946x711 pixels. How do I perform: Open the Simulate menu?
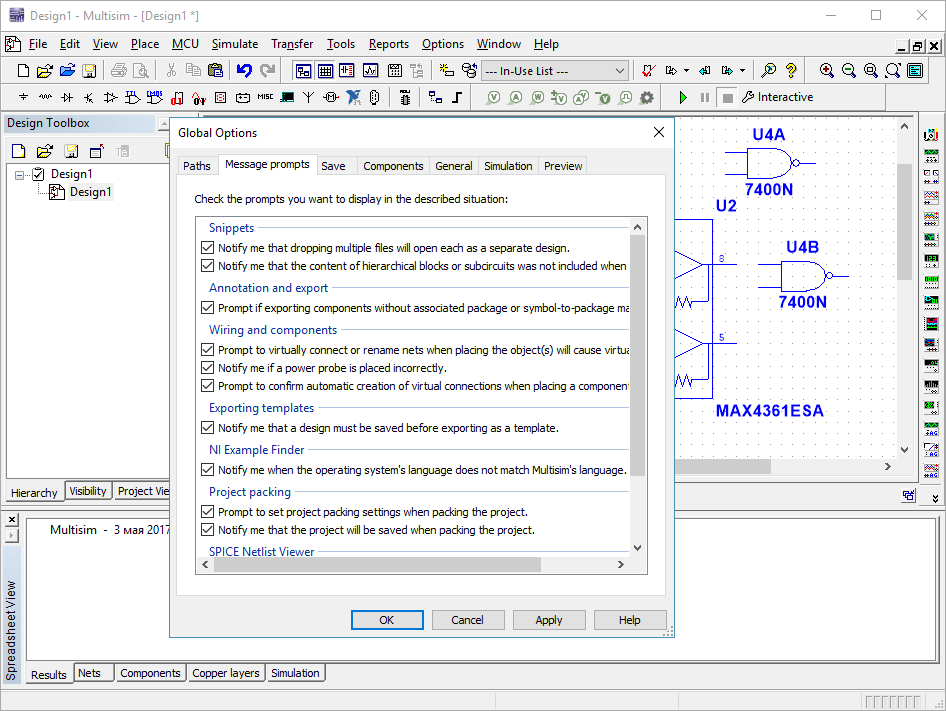234,44
